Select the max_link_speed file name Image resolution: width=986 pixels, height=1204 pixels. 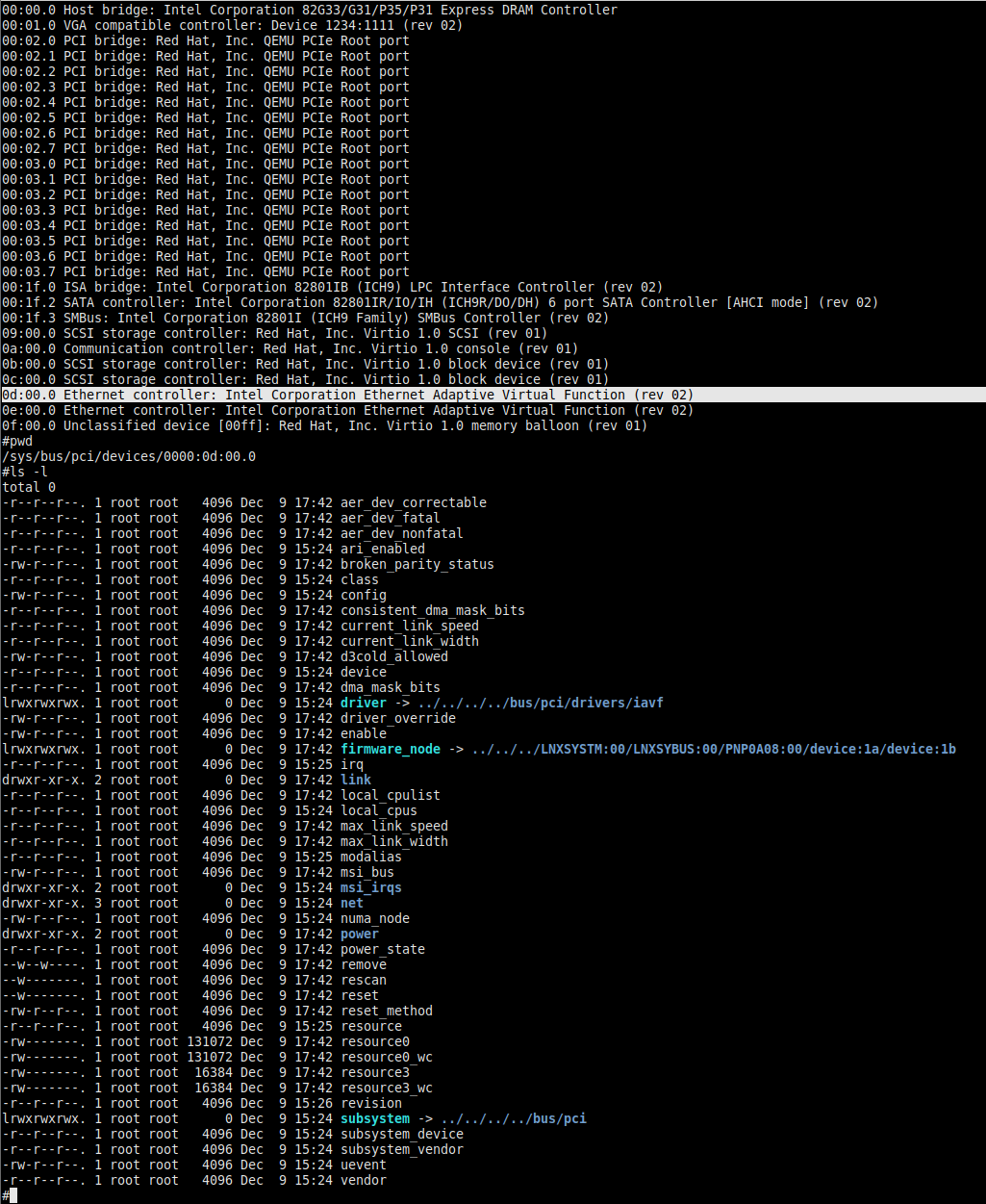(x=394, y=826)
